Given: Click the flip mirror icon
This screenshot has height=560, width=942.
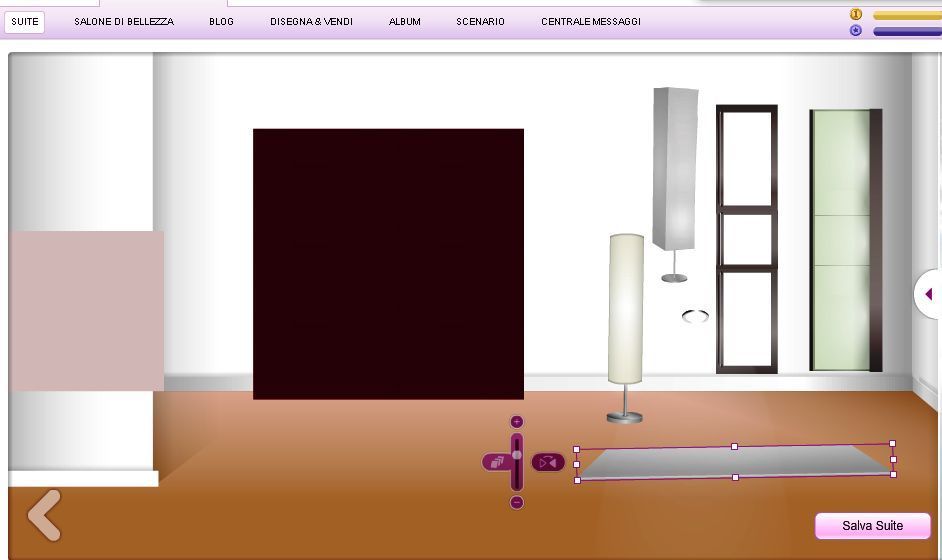Looking at the screenshot, I should click(x=548, y=462).
